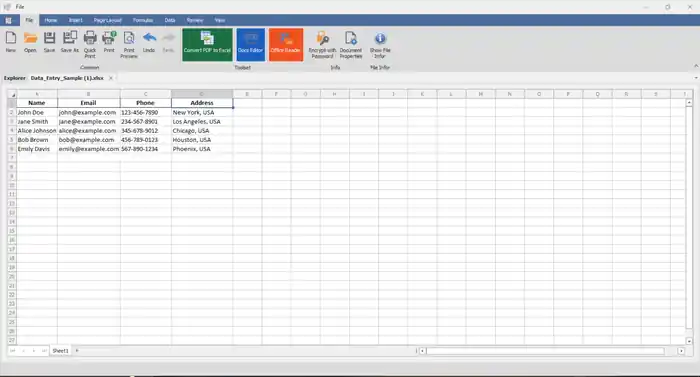
Task: Select the Los Angeles, USA cell
Action: coord(202,121)
